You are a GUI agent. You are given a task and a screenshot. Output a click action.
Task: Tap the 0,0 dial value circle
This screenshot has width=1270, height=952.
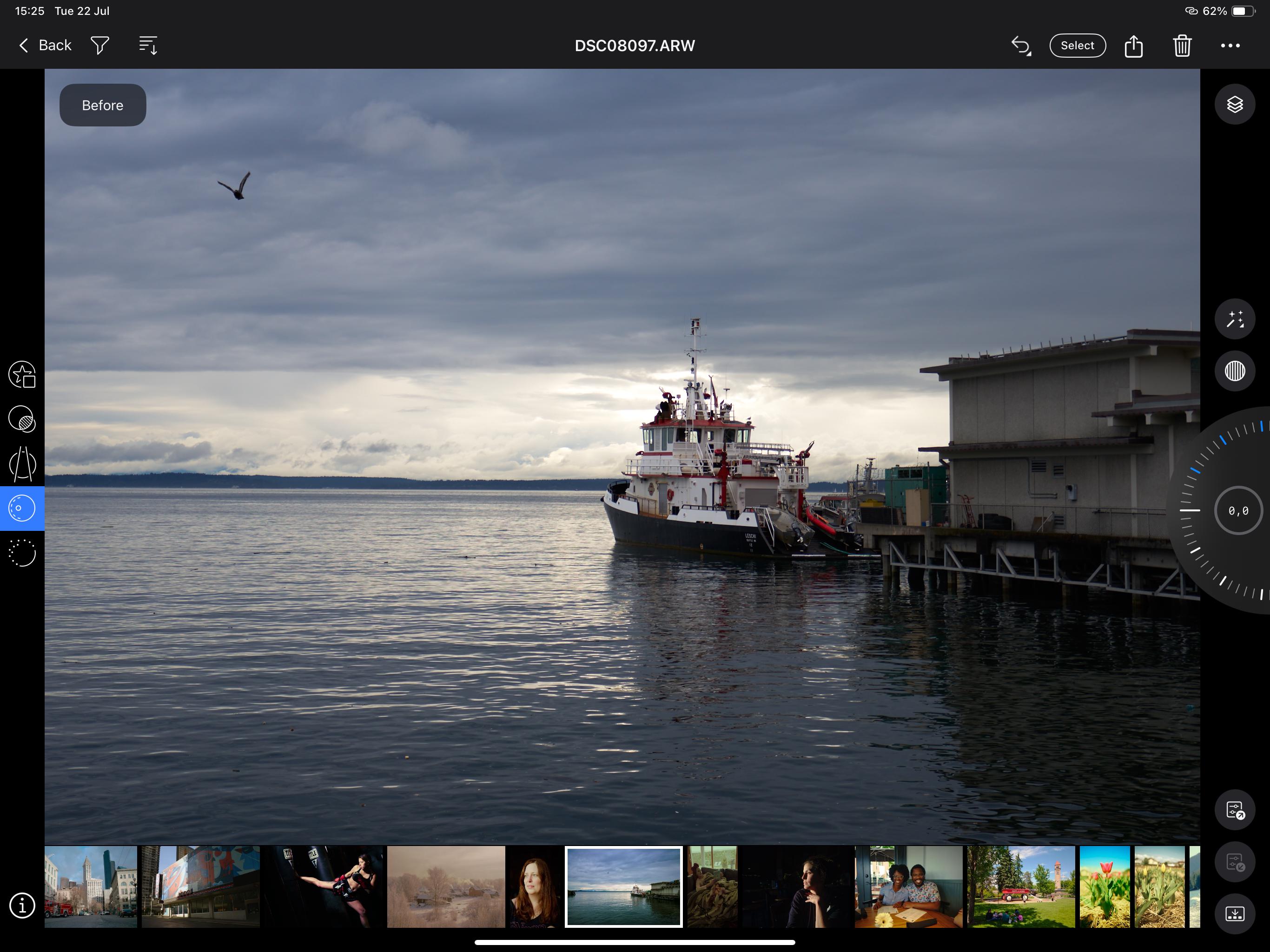pyautogui.click(x=1238, y=510)
